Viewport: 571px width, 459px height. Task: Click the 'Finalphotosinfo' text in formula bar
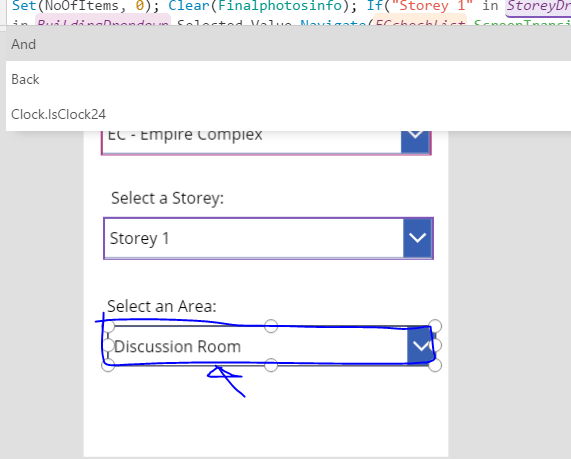tap(280, 6)
